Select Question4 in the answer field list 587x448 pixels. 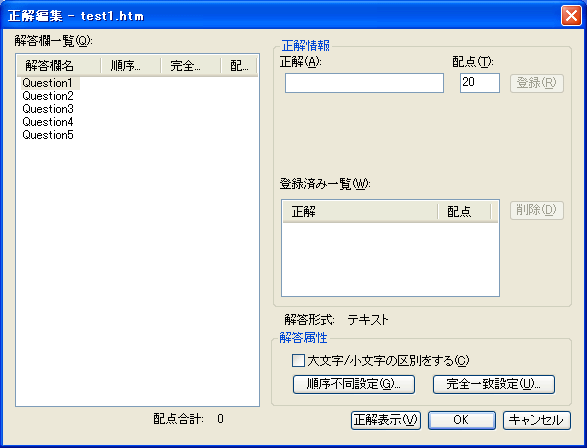48,122
